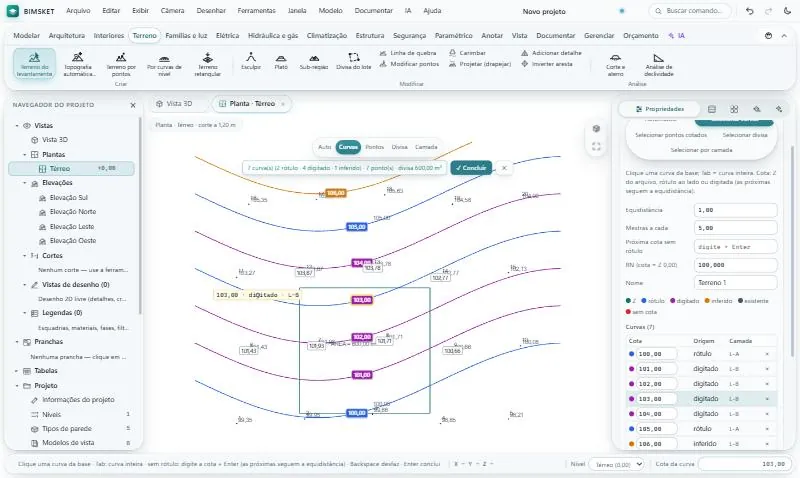Collapse the Vistas de desenho tree node

(x=24, y=285)
